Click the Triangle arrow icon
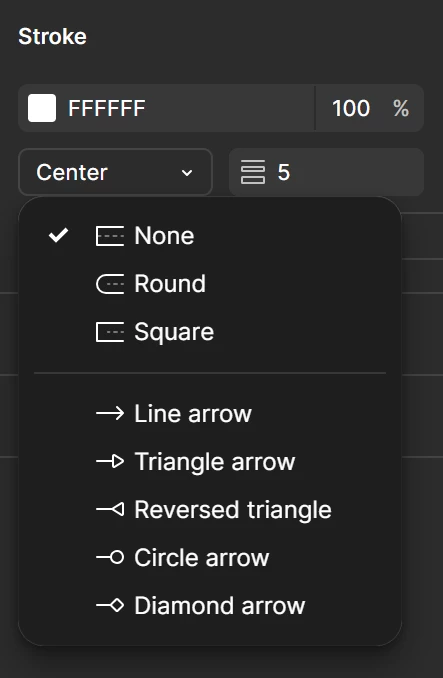The image size is (443, 678). [x=110, y=461]
